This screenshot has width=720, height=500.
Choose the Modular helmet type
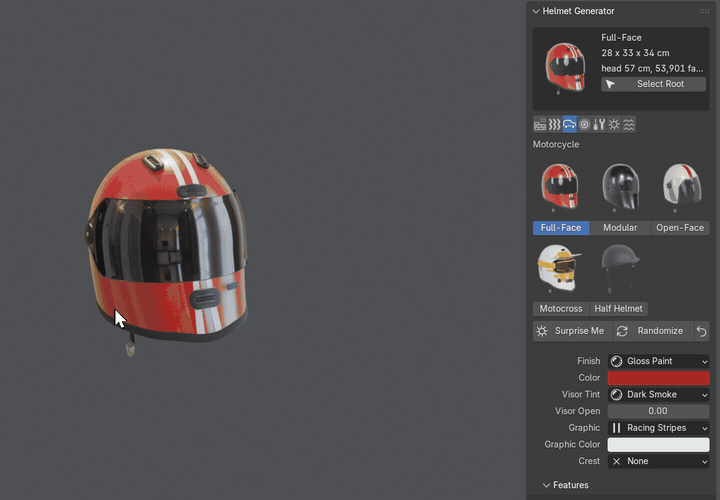pos(620,228)
